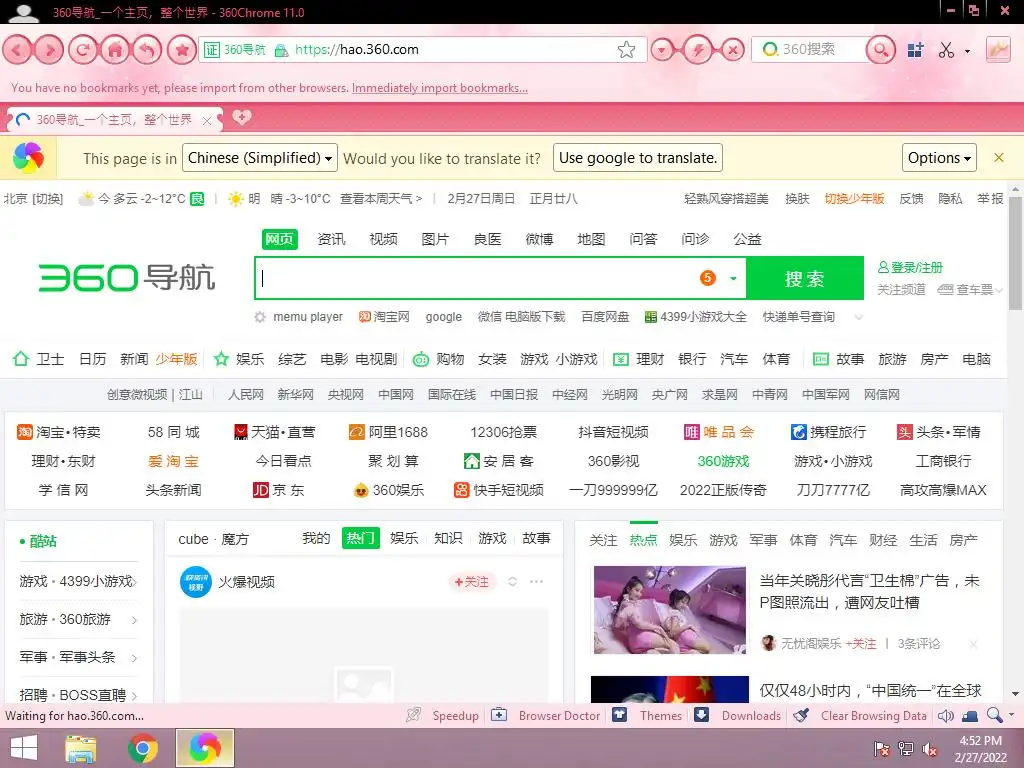1024x768 pixels.
Task: Click the browser Forward arrow button
Action: [50, 50]
